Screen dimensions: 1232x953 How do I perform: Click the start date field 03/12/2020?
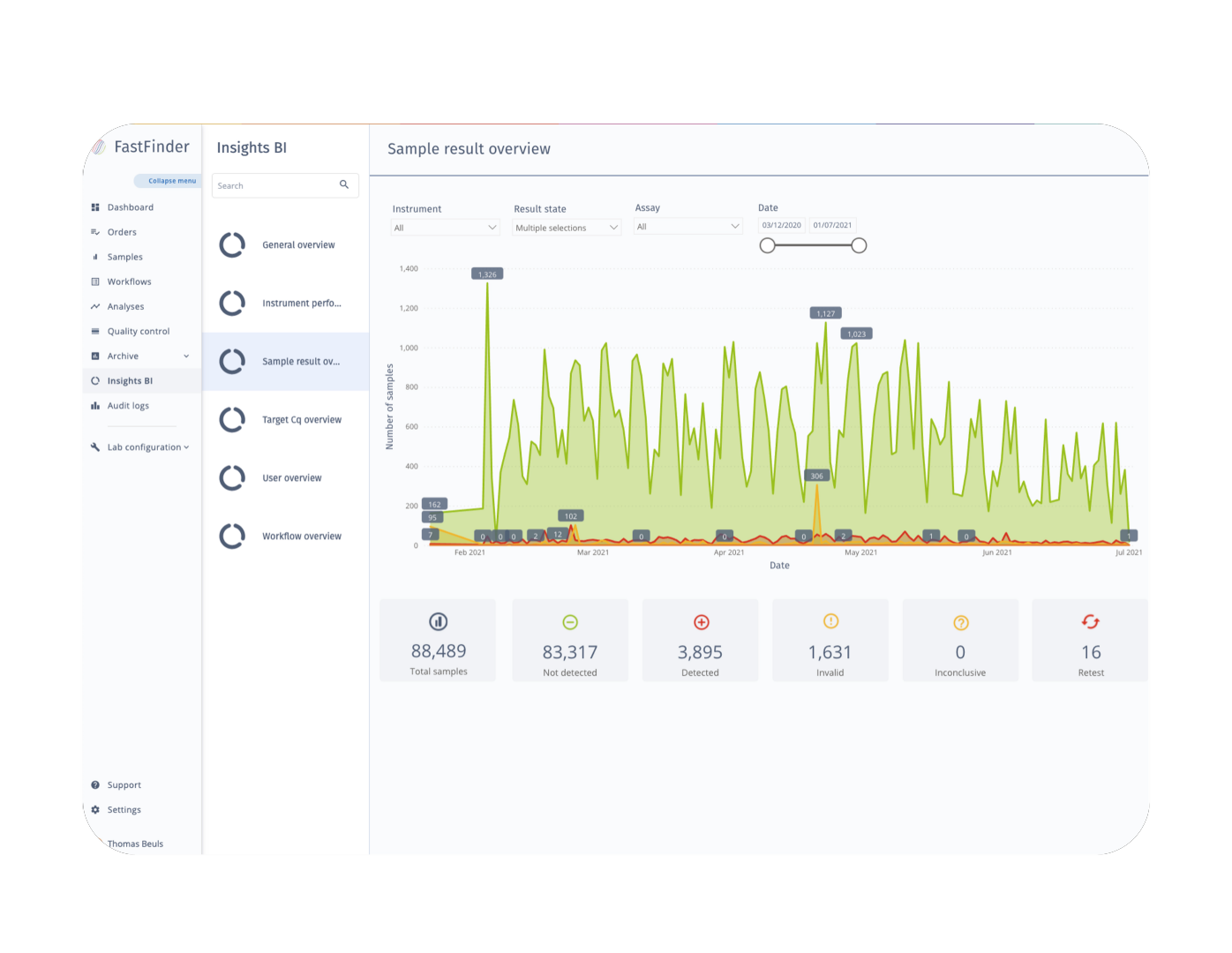(782, 225)
